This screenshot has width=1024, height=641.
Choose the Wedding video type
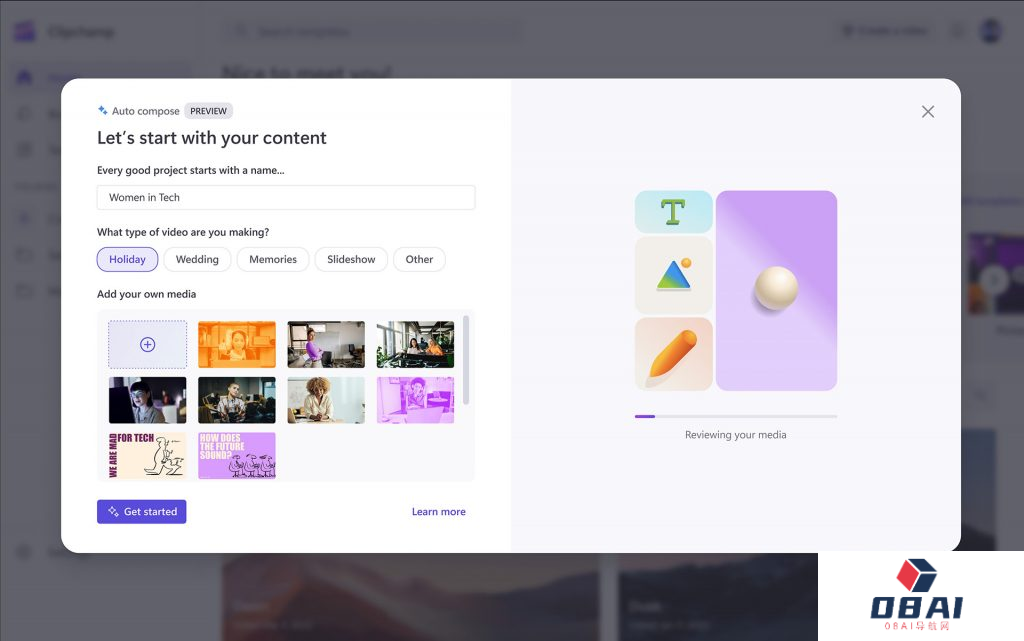pos(197,259)
